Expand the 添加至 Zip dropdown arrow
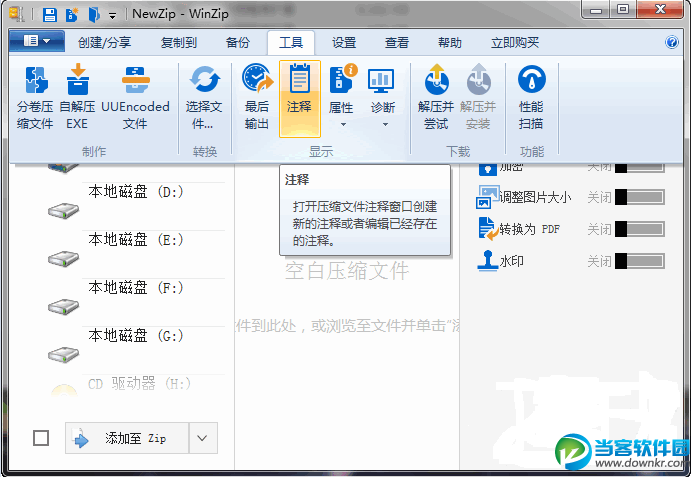Screen dimensions: 691x477 [x=203, y=438]
